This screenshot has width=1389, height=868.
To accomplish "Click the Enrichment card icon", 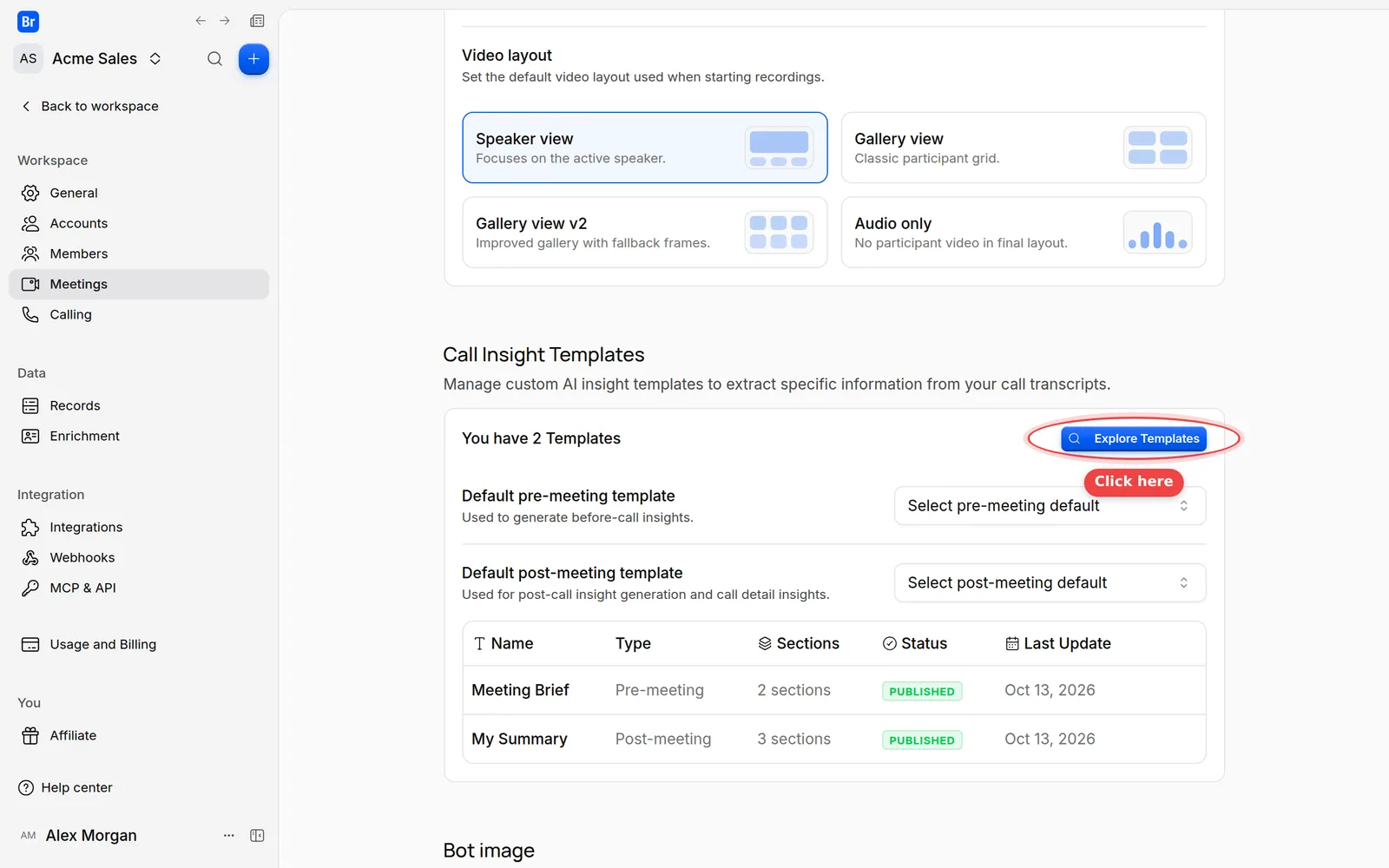I will (30, 436).
